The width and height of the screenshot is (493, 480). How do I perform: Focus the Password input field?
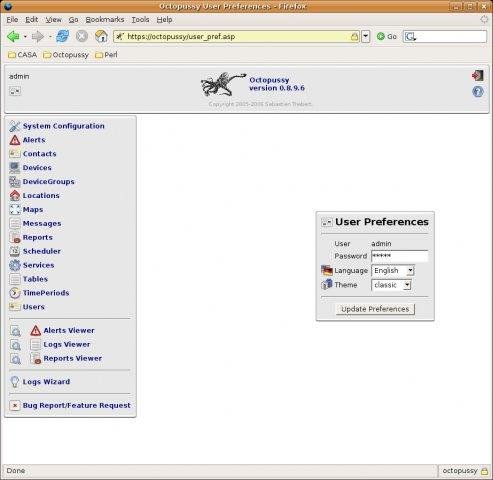click(399, 256)
